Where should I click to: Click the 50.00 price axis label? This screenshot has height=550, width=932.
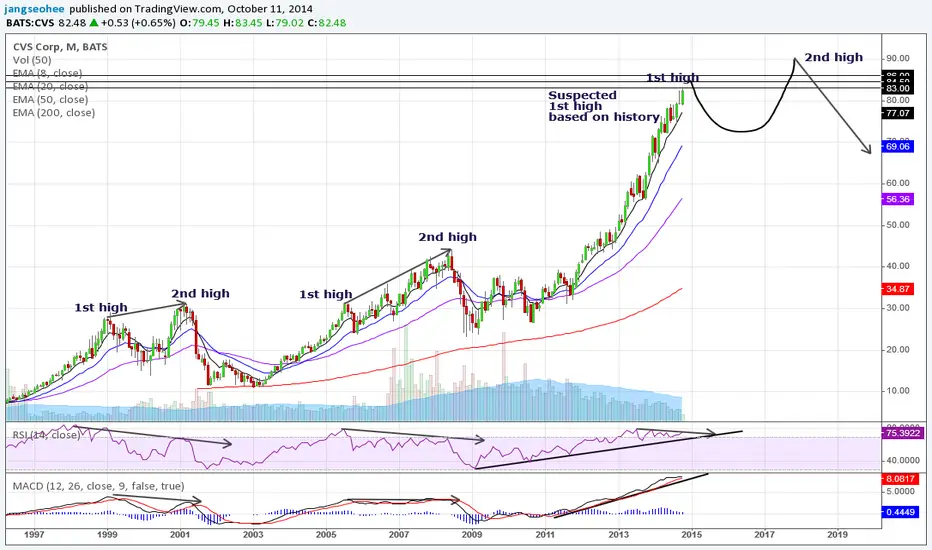pyautogui.click(x=898, y=225)
